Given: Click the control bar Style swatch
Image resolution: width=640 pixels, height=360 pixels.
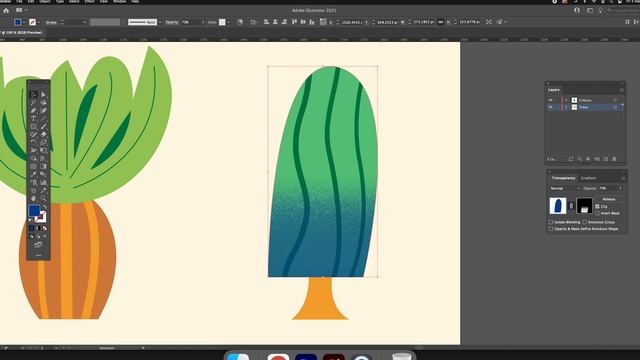Looking at the screenshot, I should [x=222, y=22].
